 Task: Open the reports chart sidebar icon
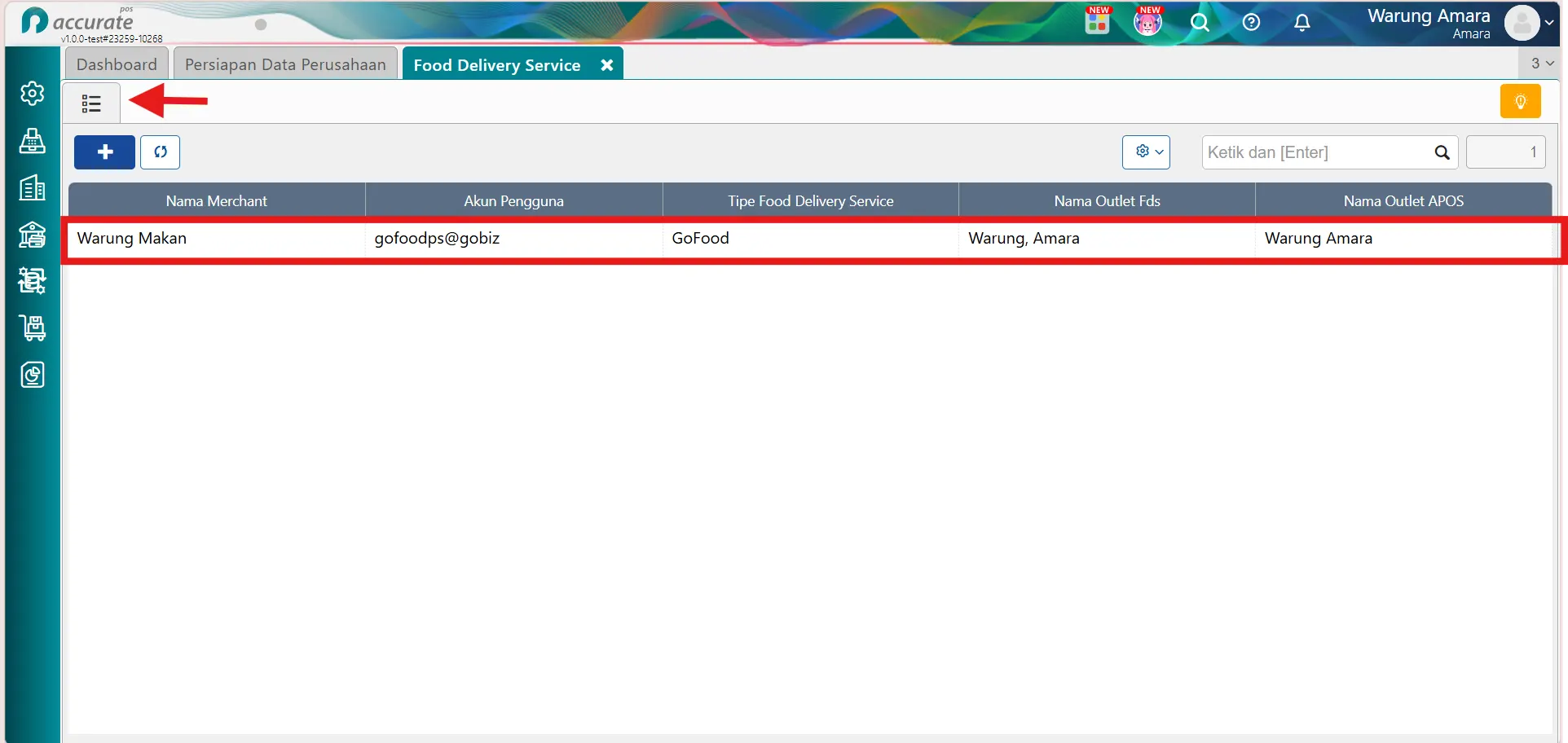click(33, 375)
